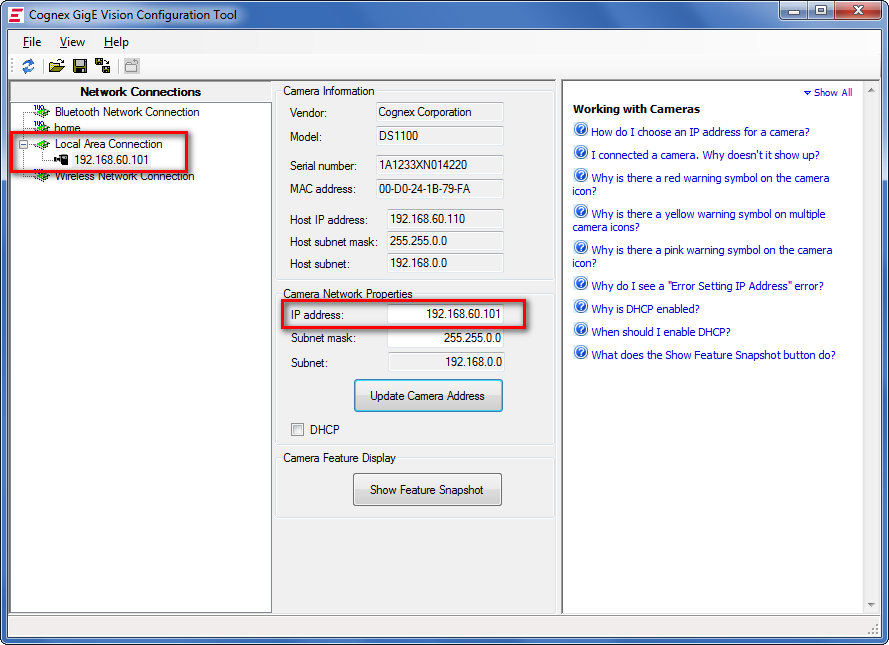889x645 pixels.
Task: Click the question icon beside DHCP help topic
Action: [x=581, y=309]
